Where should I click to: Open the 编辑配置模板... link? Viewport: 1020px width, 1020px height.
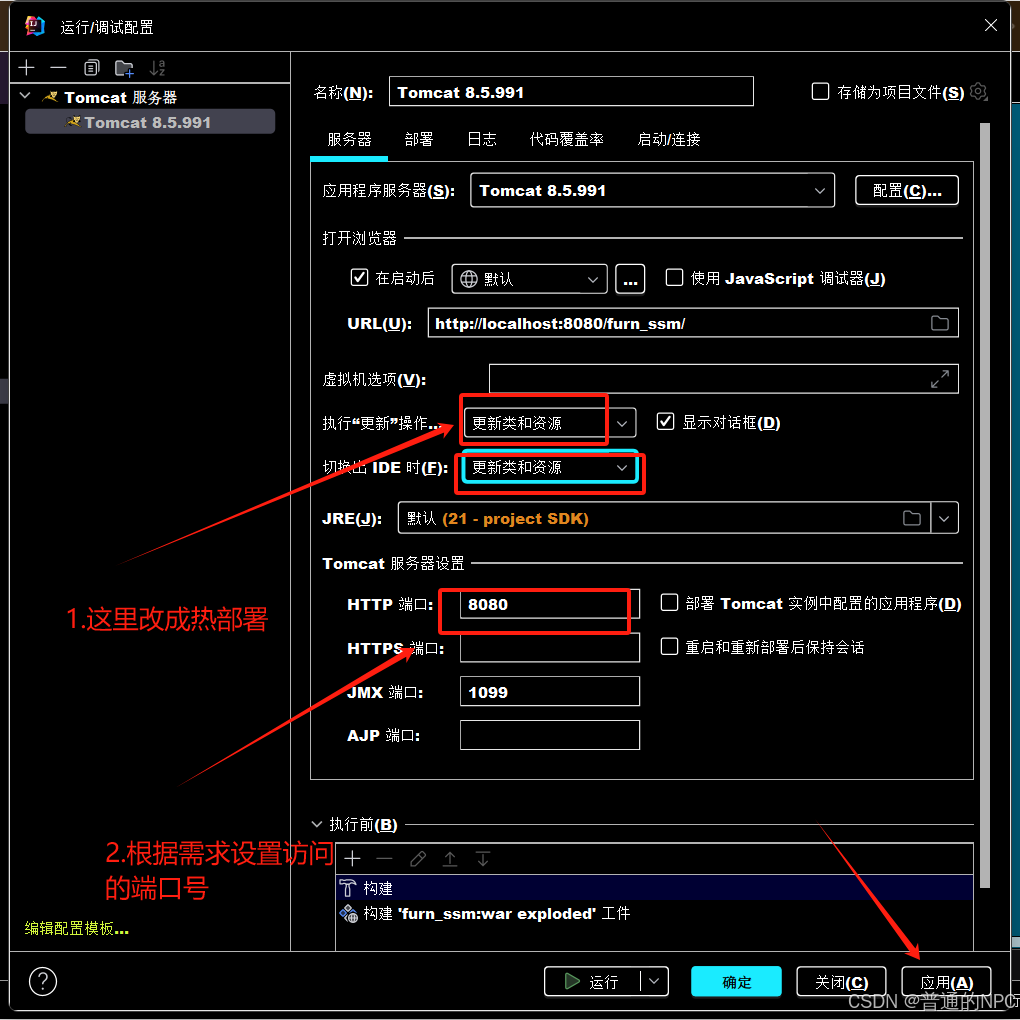(x=77, y=928)
